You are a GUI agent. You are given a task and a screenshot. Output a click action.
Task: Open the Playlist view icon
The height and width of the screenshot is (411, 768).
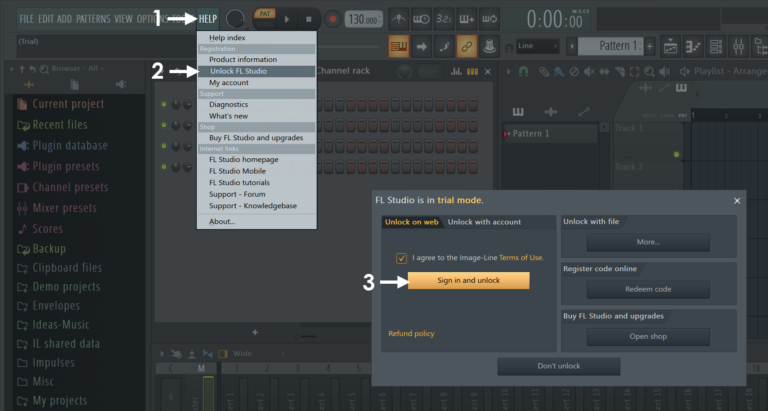pyautogui.click(x=670, y=47)
